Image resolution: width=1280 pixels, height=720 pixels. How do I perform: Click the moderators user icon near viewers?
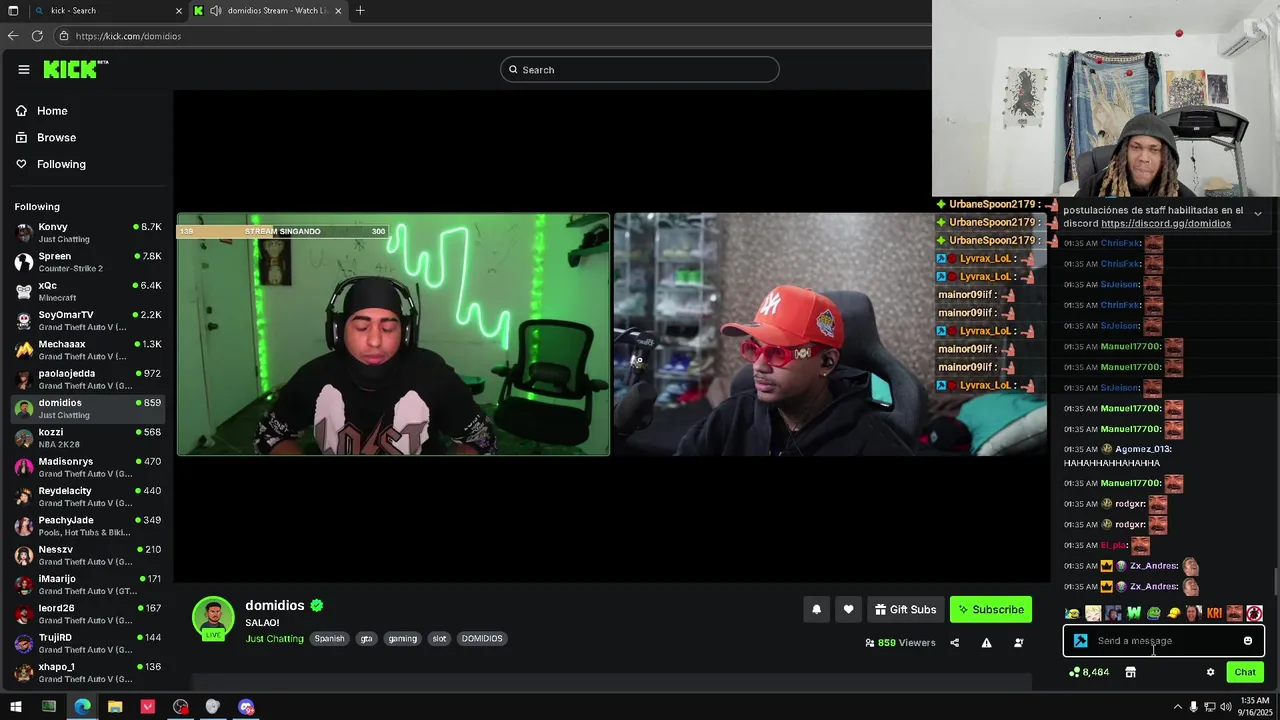[x=1018, y=643]
